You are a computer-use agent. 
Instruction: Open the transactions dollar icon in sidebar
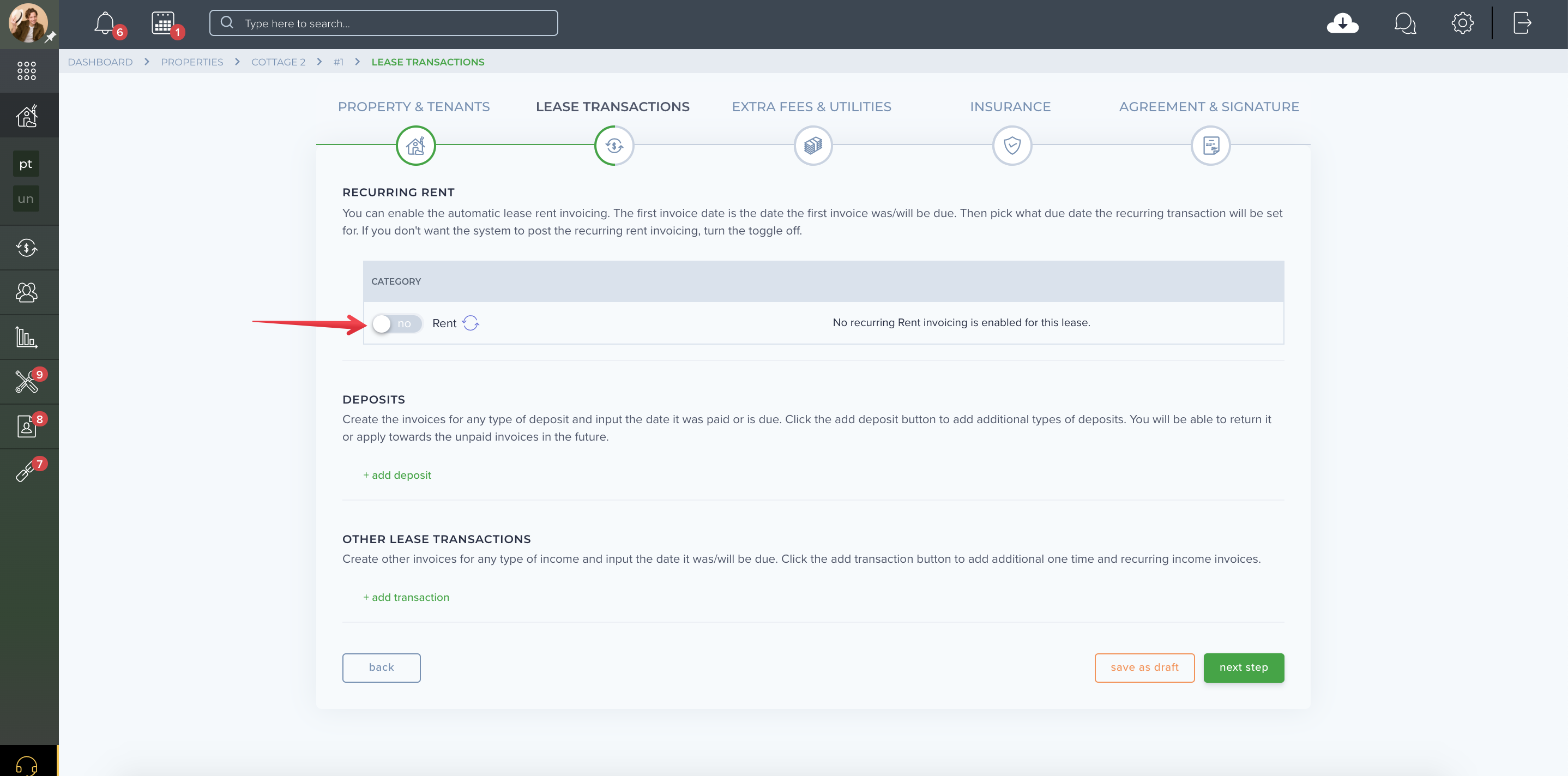tap(27, 248)
